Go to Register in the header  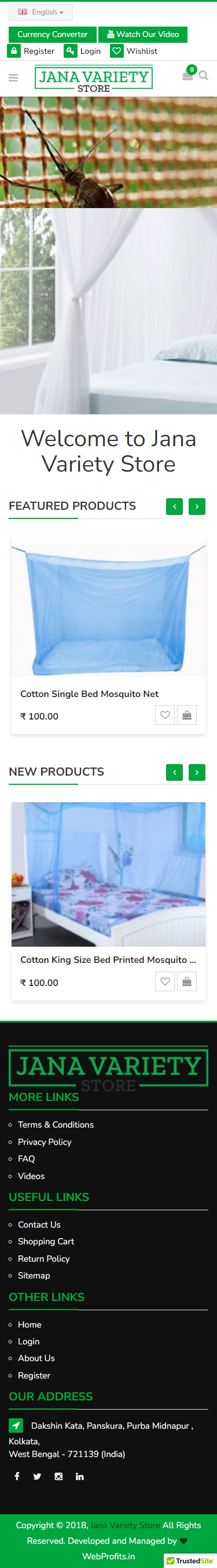(x=31, y=51)
